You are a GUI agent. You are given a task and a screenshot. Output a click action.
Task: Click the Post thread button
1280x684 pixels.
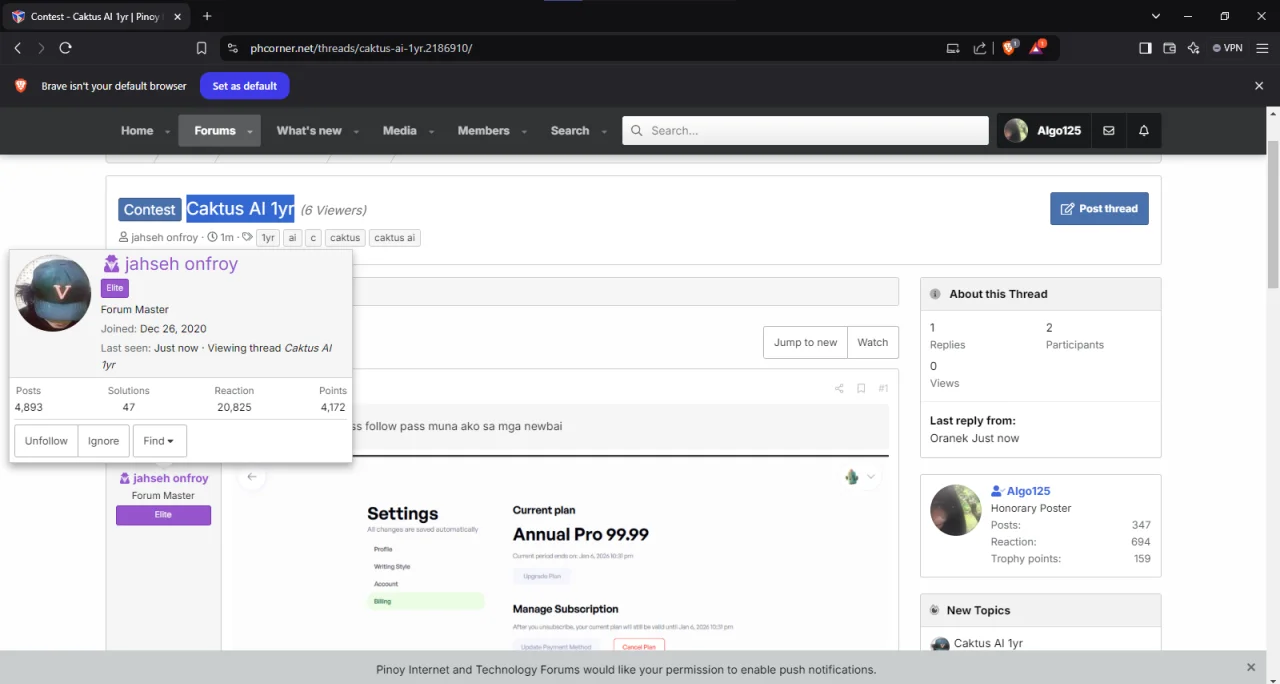(1099, 209)
